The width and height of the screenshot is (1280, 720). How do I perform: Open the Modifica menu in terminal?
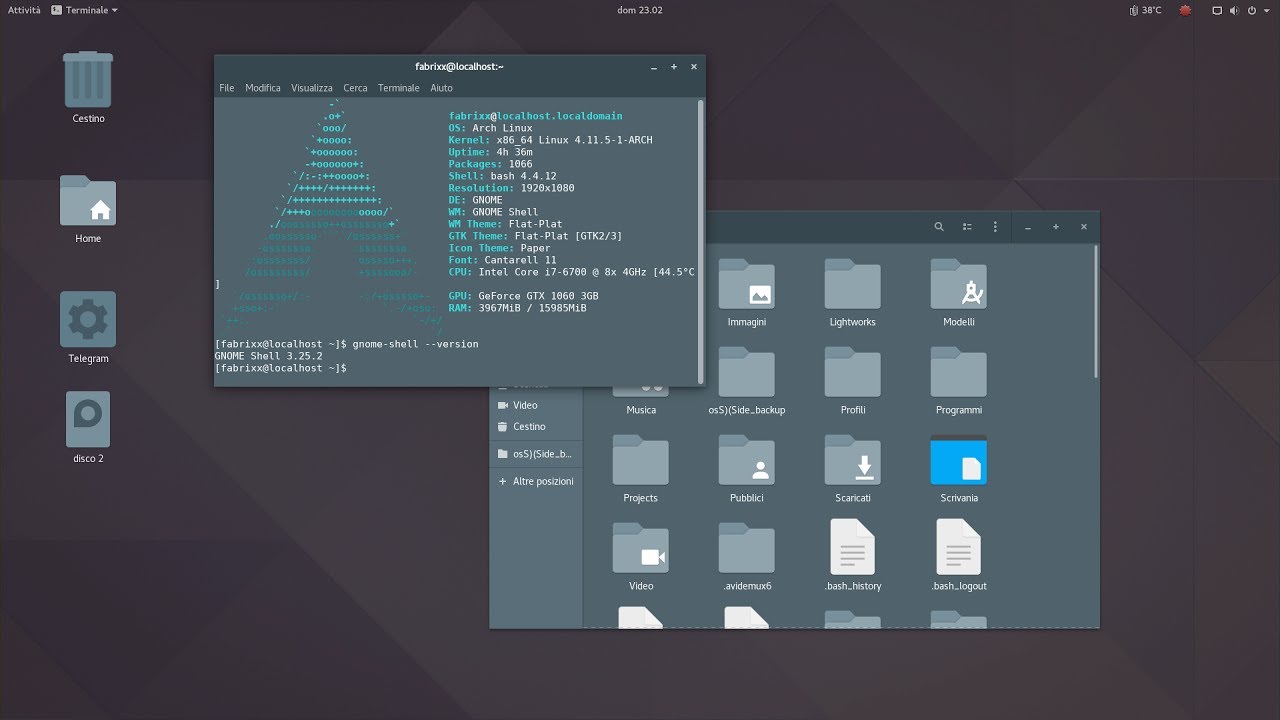tap(263, 88)
